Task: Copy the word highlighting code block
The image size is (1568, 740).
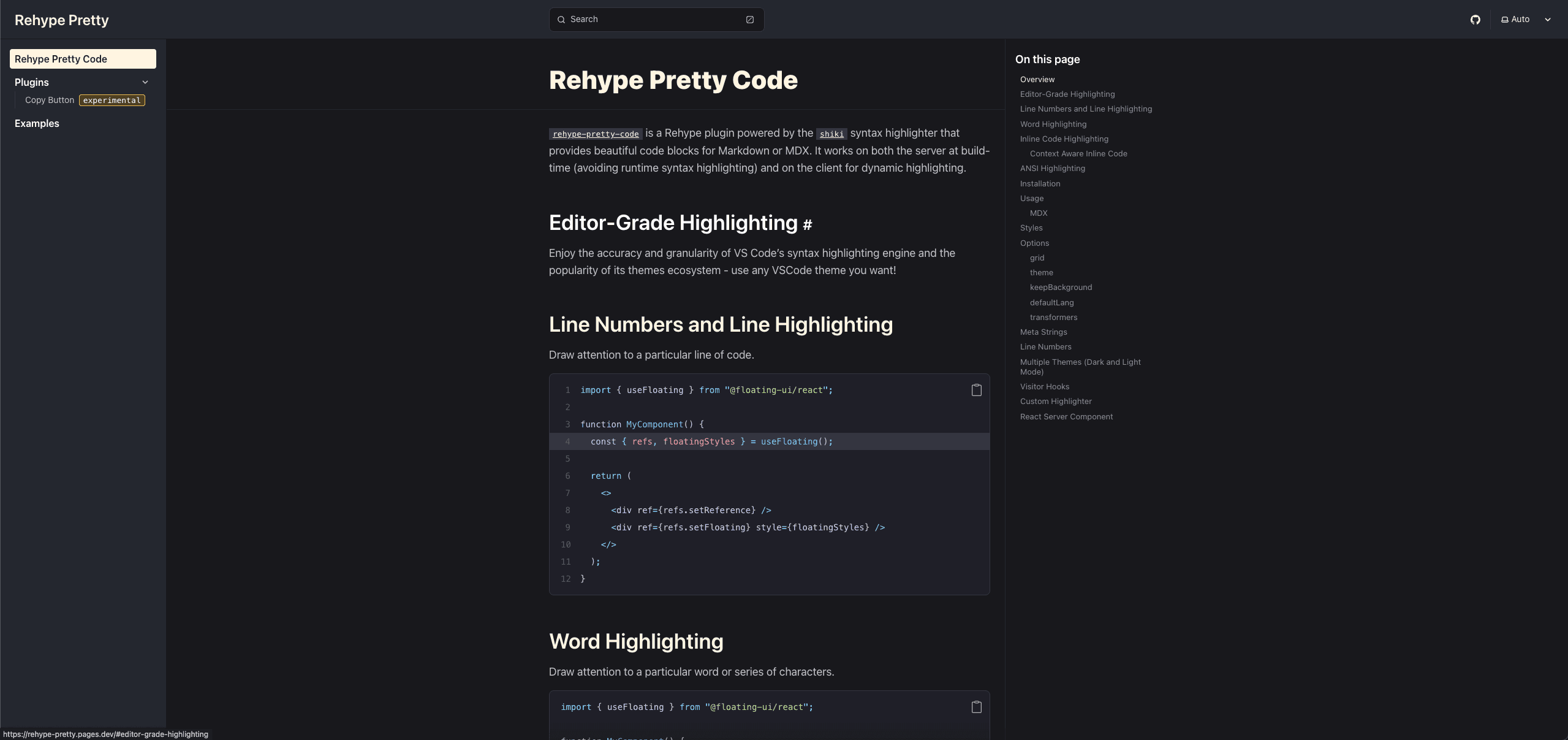Action: pyautogui.click(x=976, y=707)
